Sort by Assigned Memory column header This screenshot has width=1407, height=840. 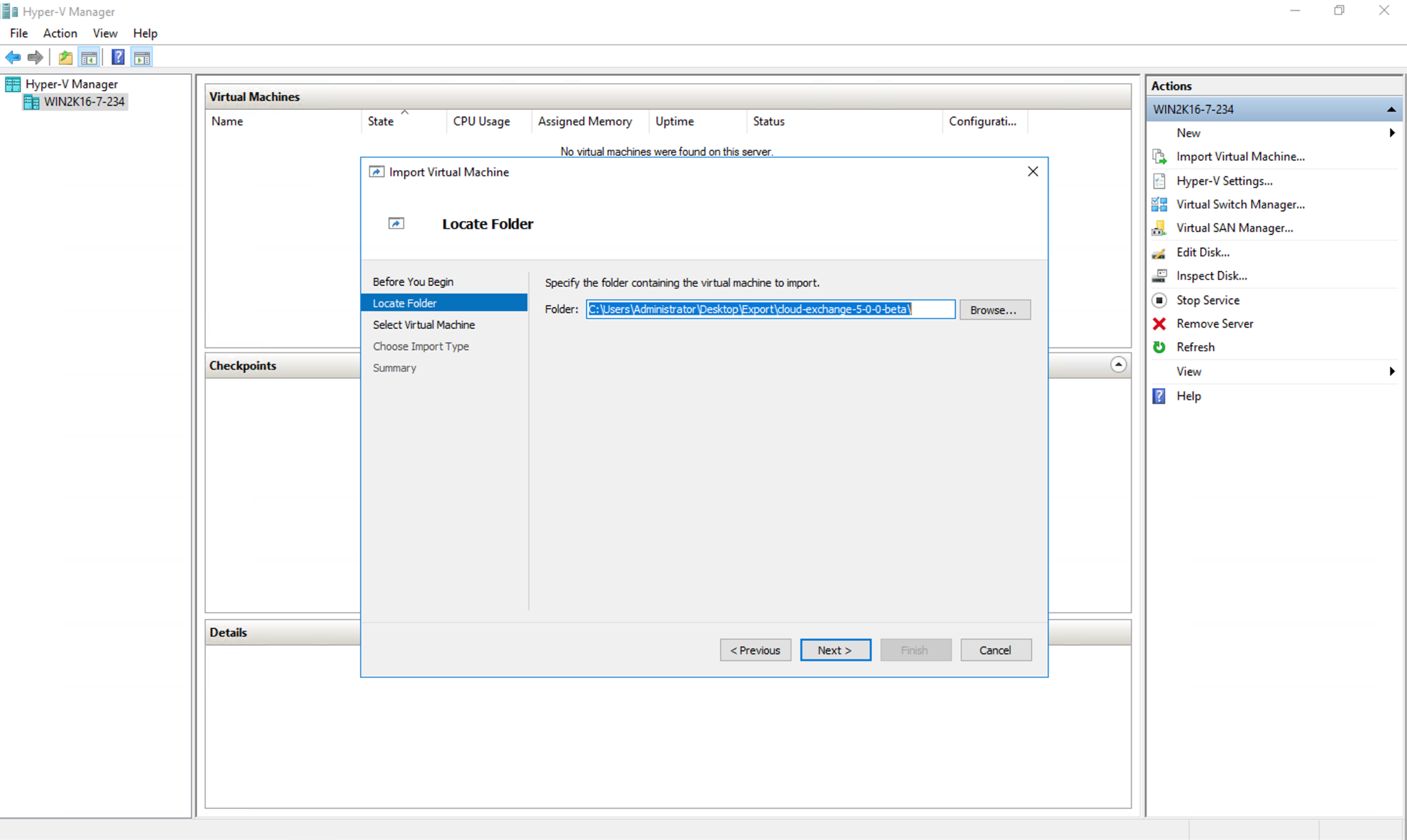point(590,121)
